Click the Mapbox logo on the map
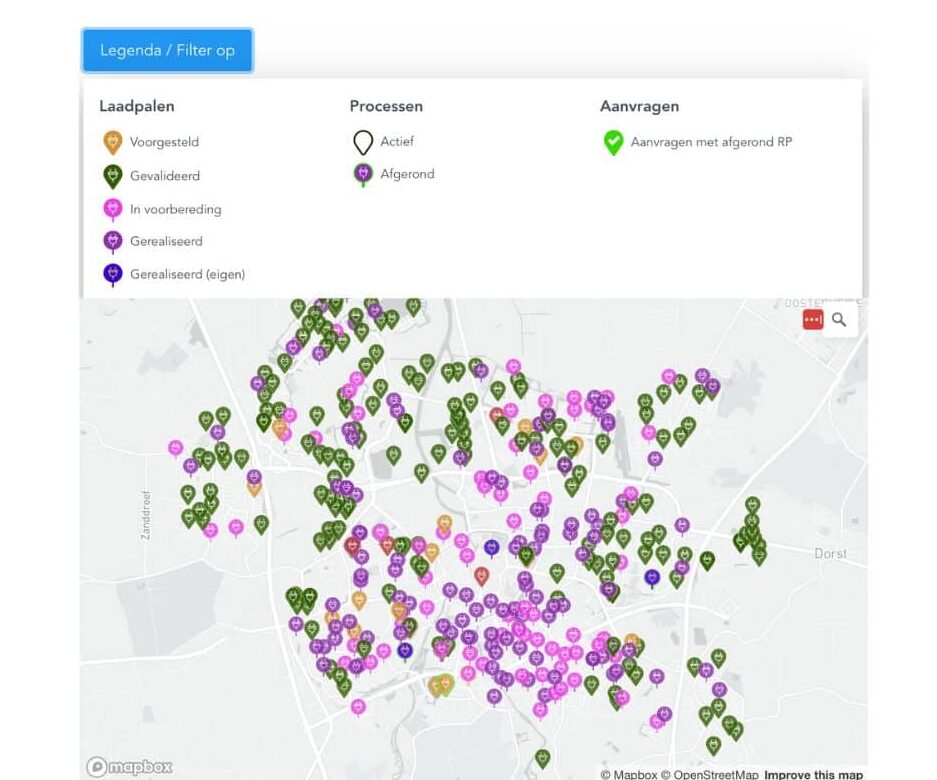 129,767
